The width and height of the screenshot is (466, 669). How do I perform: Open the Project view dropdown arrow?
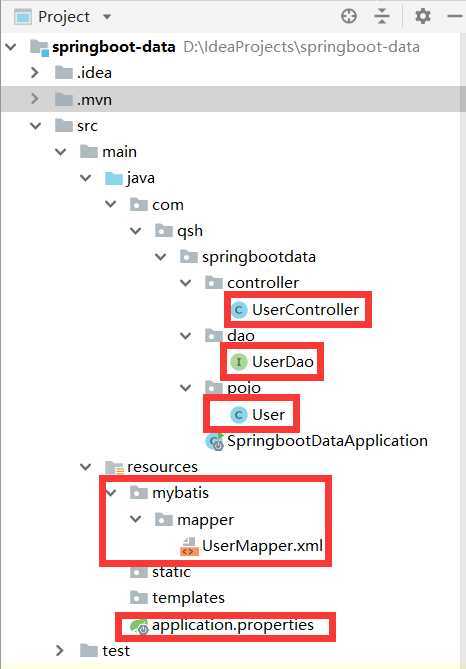[107, 17]
